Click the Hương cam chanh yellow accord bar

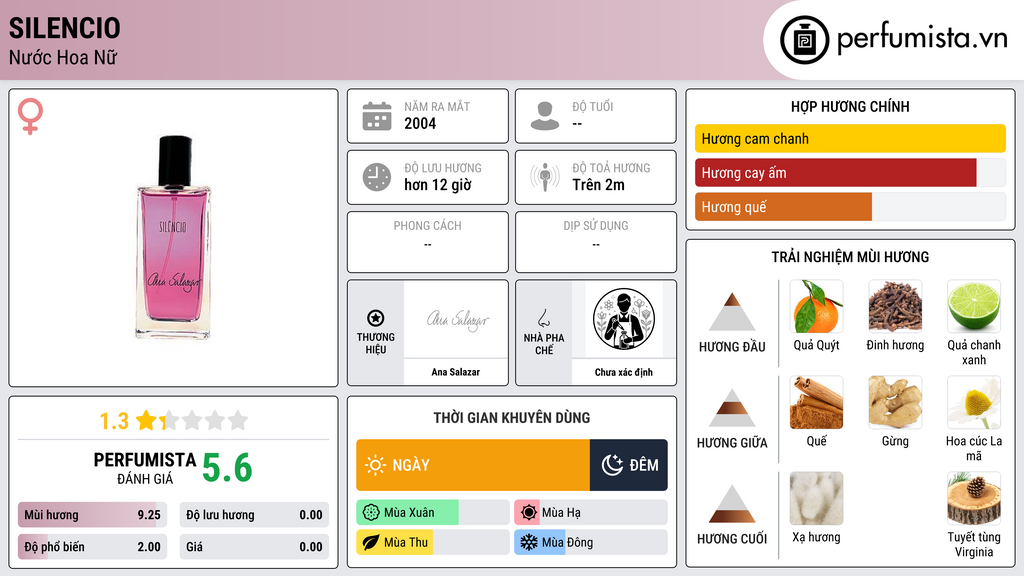tap(850, 138)
